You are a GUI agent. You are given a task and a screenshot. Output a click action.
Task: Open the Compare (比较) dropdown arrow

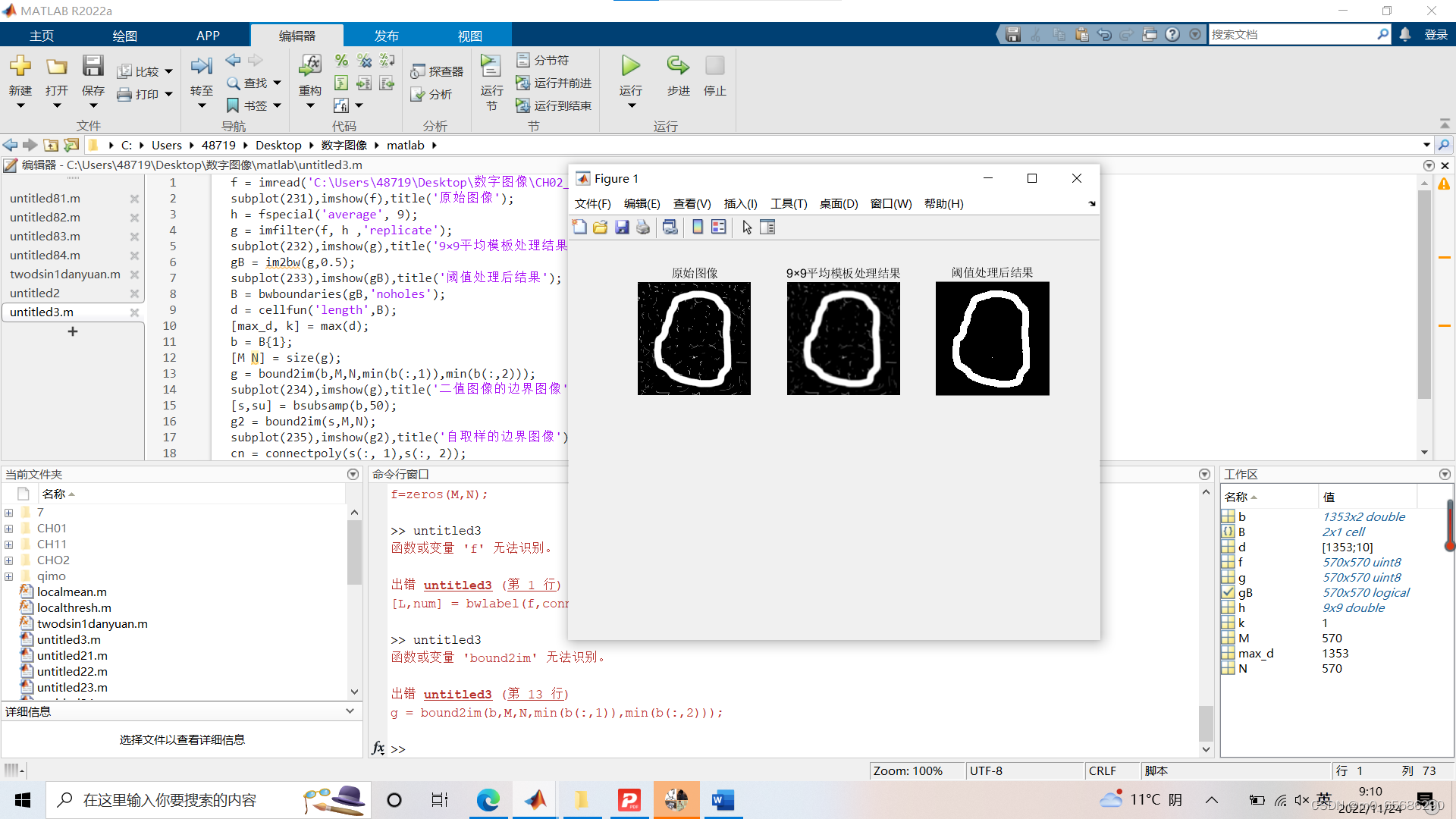point(168,71)
